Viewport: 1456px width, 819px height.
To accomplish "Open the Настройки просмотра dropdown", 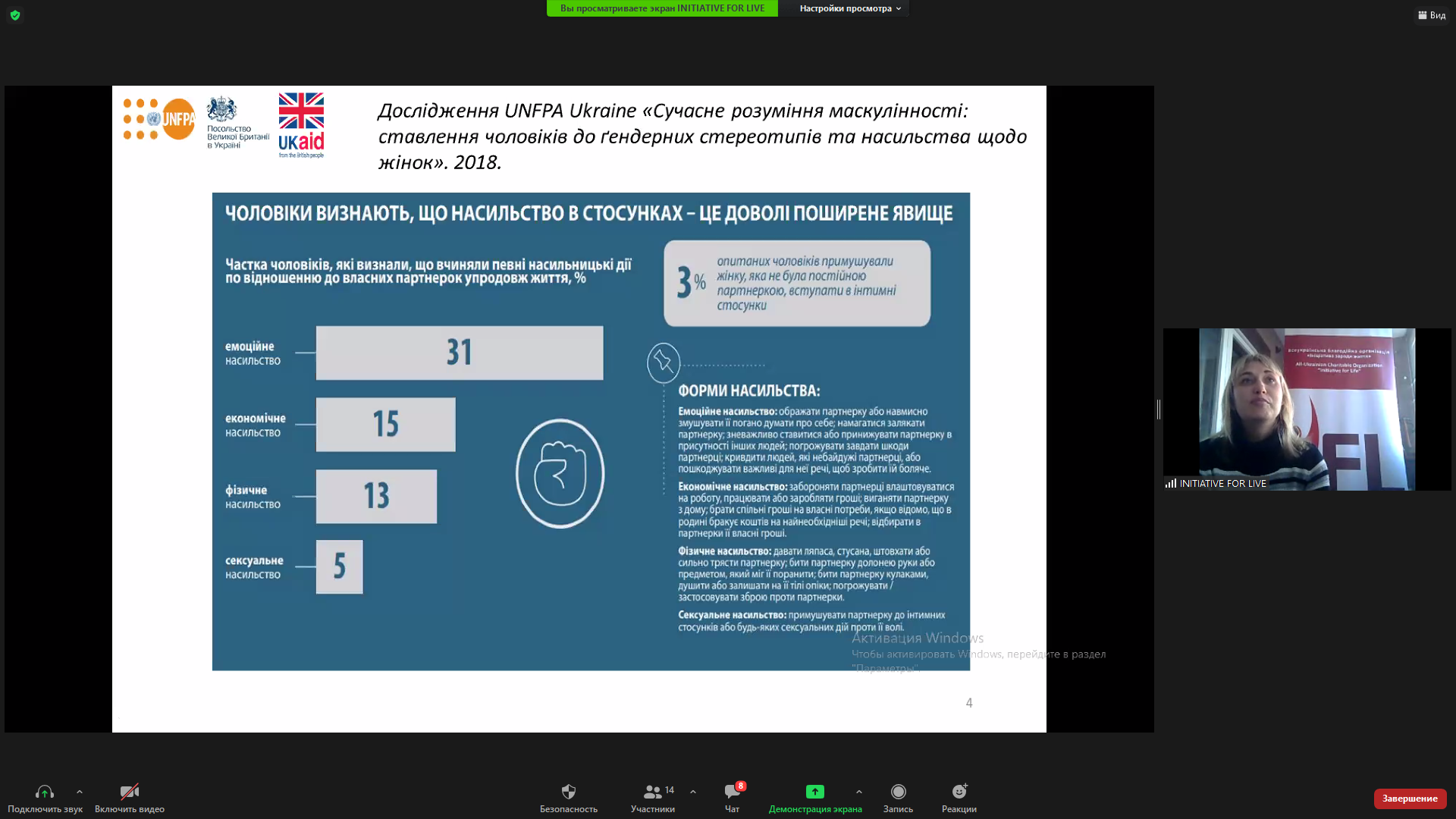I will 849,8.
